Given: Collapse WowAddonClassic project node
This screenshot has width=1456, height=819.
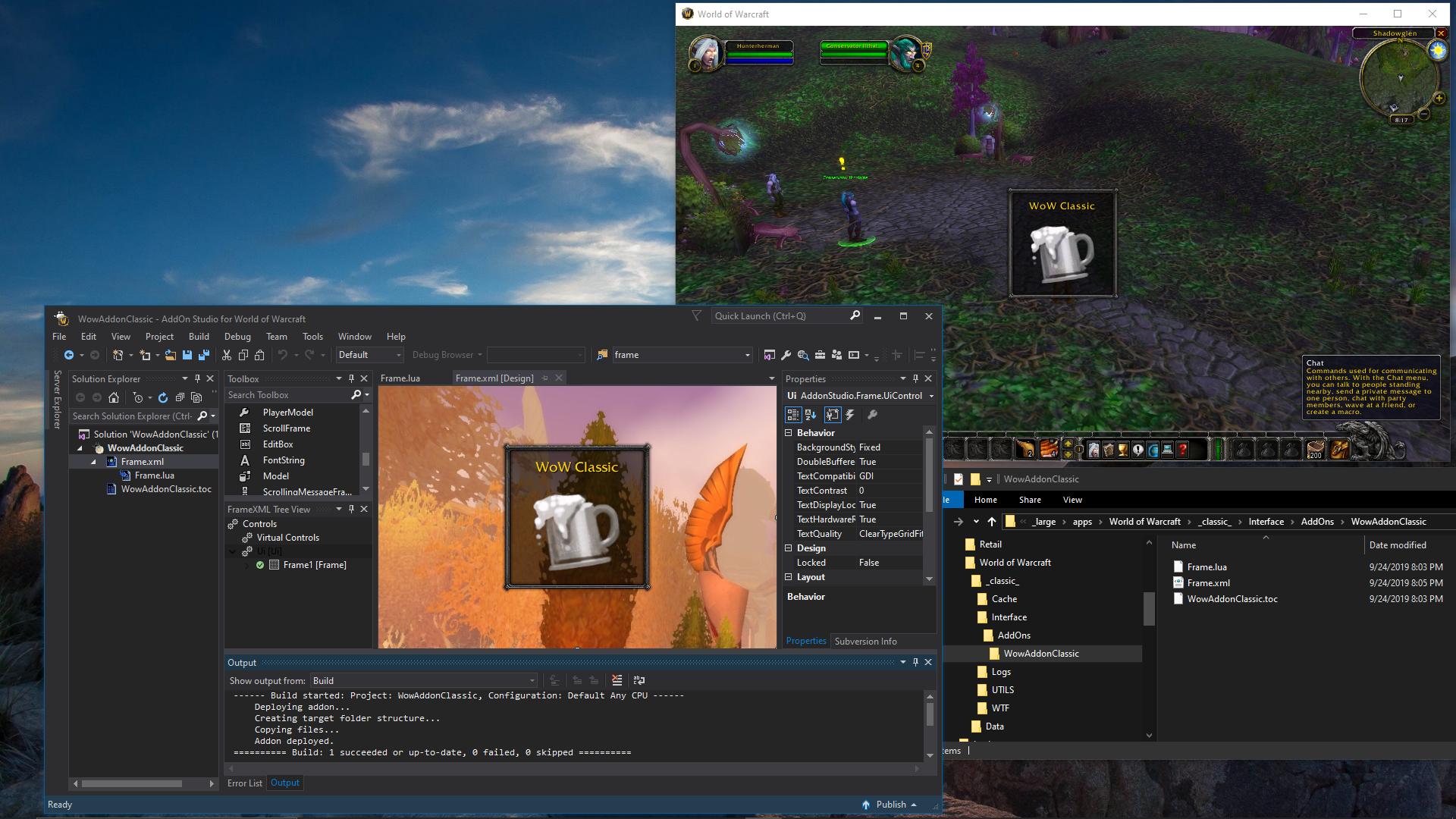Looking at the screenshot, I should [x=80, y=448].
